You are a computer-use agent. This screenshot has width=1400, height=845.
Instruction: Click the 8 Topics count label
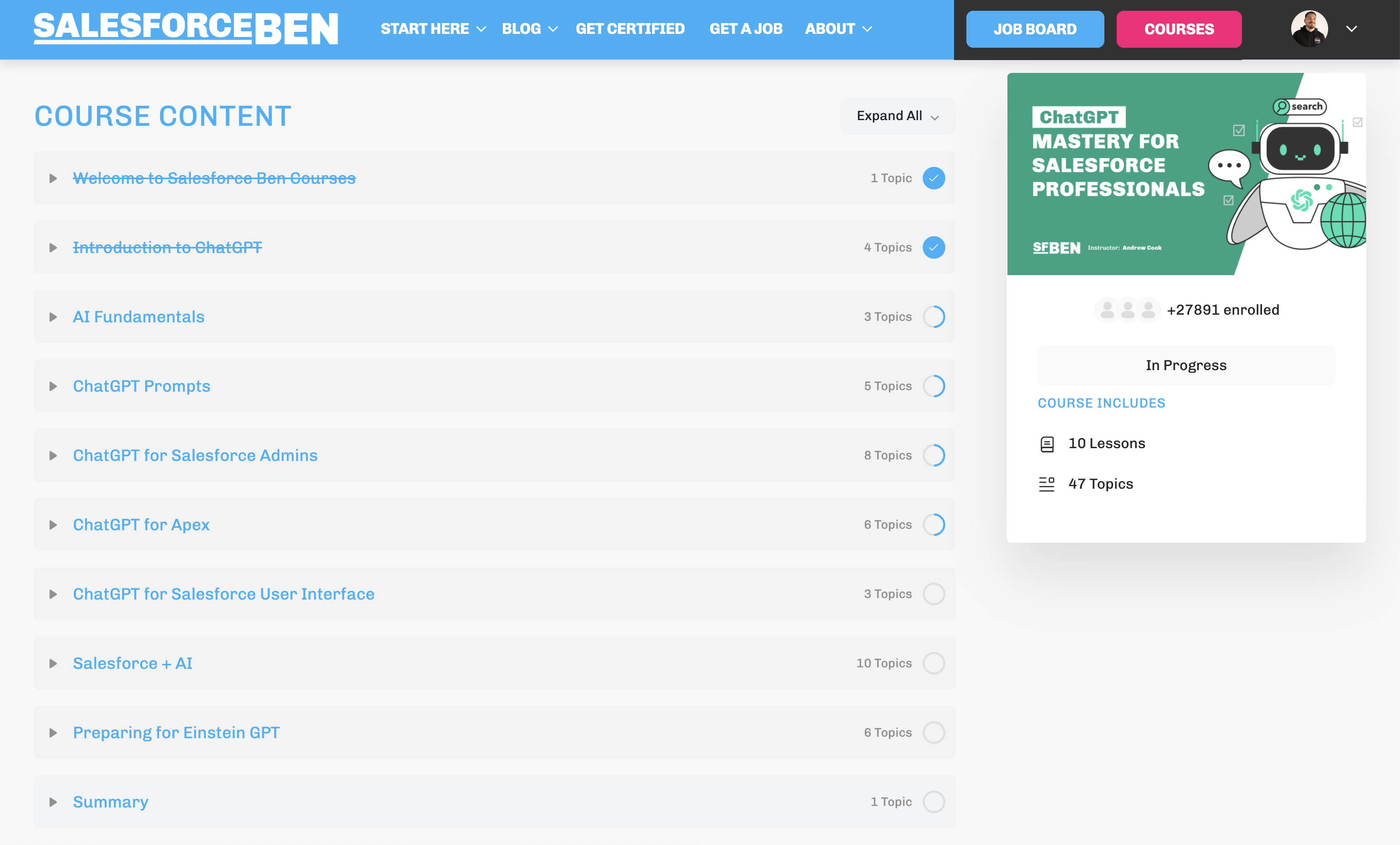(x=887, y=456)
